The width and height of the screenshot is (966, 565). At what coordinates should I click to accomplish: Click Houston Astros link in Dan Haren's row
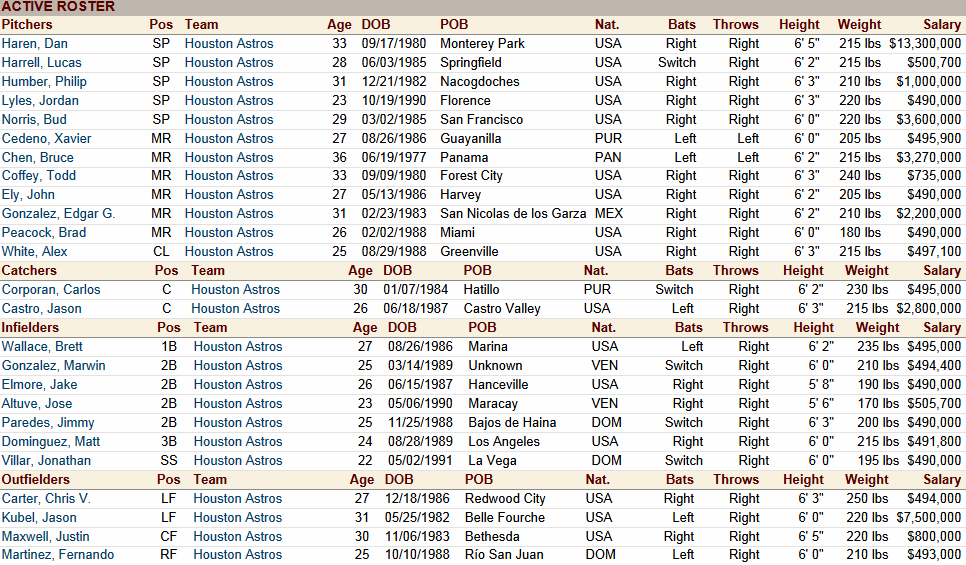click(228, 43)
